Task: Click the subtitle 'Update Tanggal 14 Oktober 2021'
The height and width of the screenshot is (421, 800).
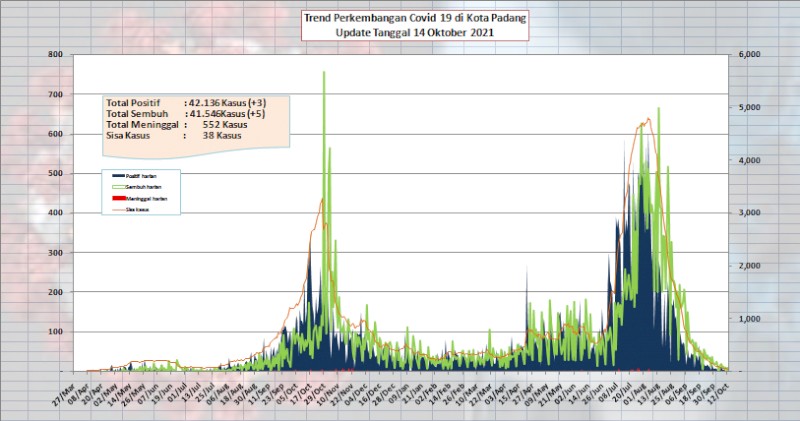Action: tap(414, 33)
